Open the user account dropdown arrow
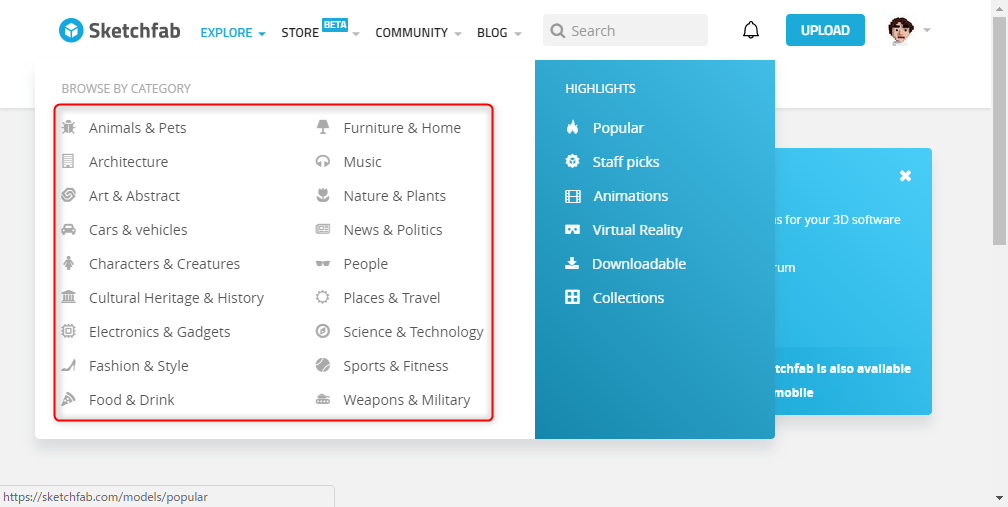The height and width of the screenshot is (507, 1008). [927, 30]
